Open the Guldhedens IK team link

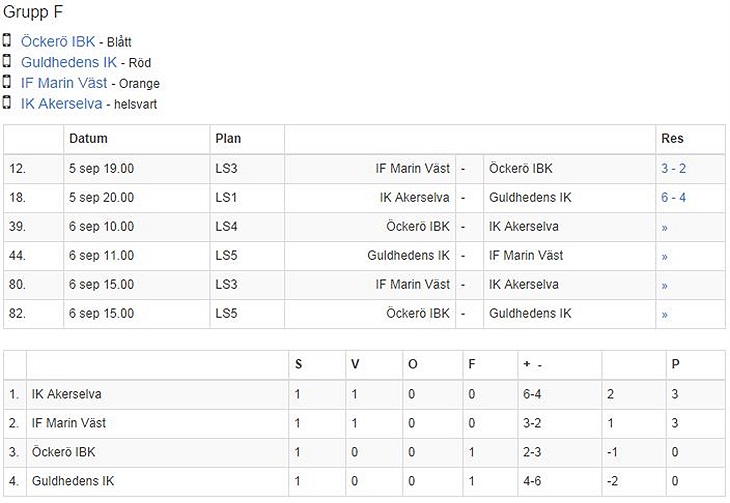69,62
